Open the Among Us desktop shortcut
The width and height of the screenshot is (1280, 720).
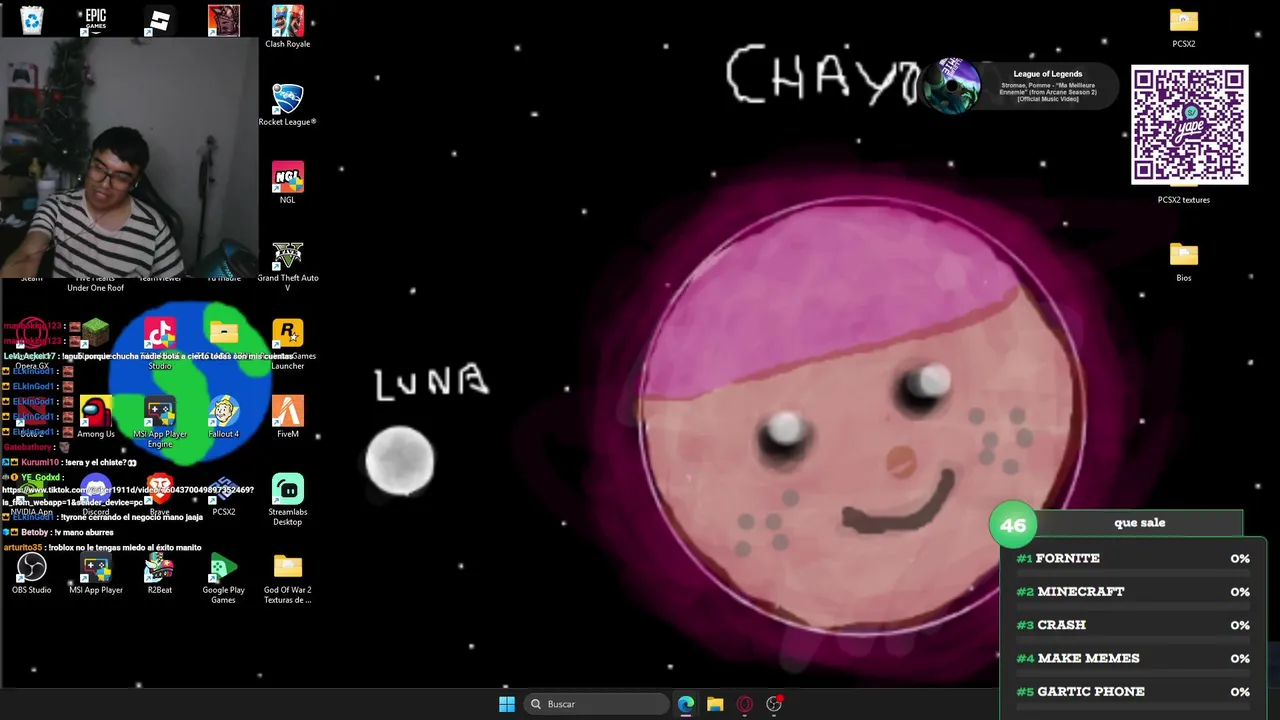96,417
